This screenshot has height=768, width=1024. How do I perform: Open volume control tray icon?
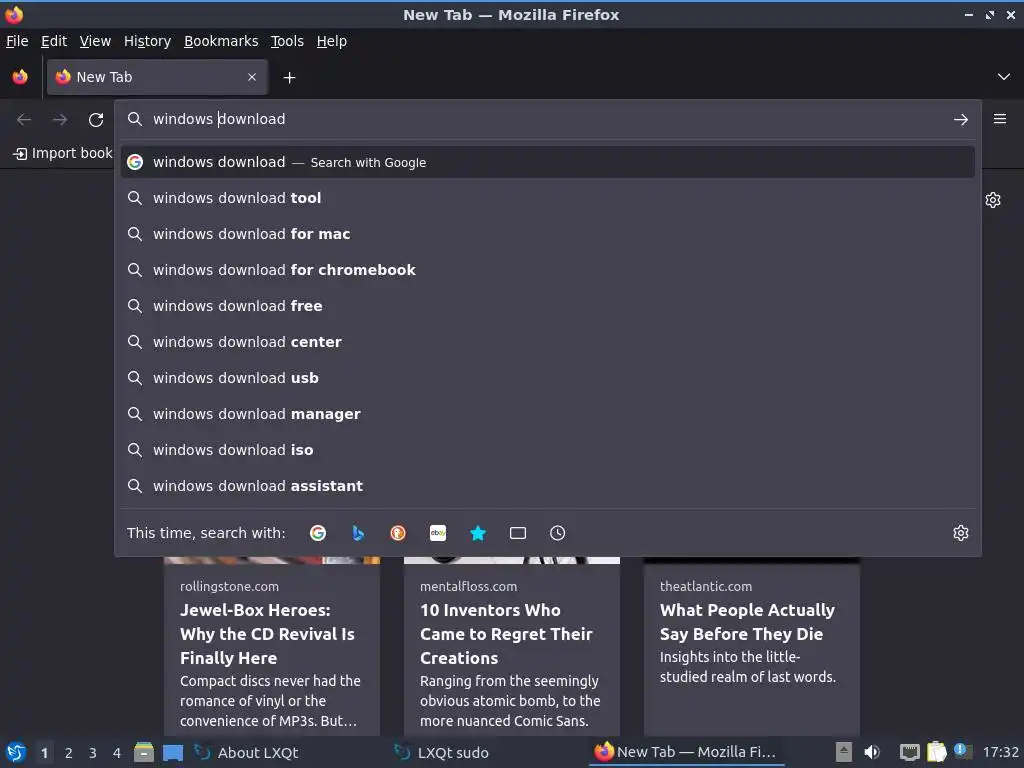point(872,752)
